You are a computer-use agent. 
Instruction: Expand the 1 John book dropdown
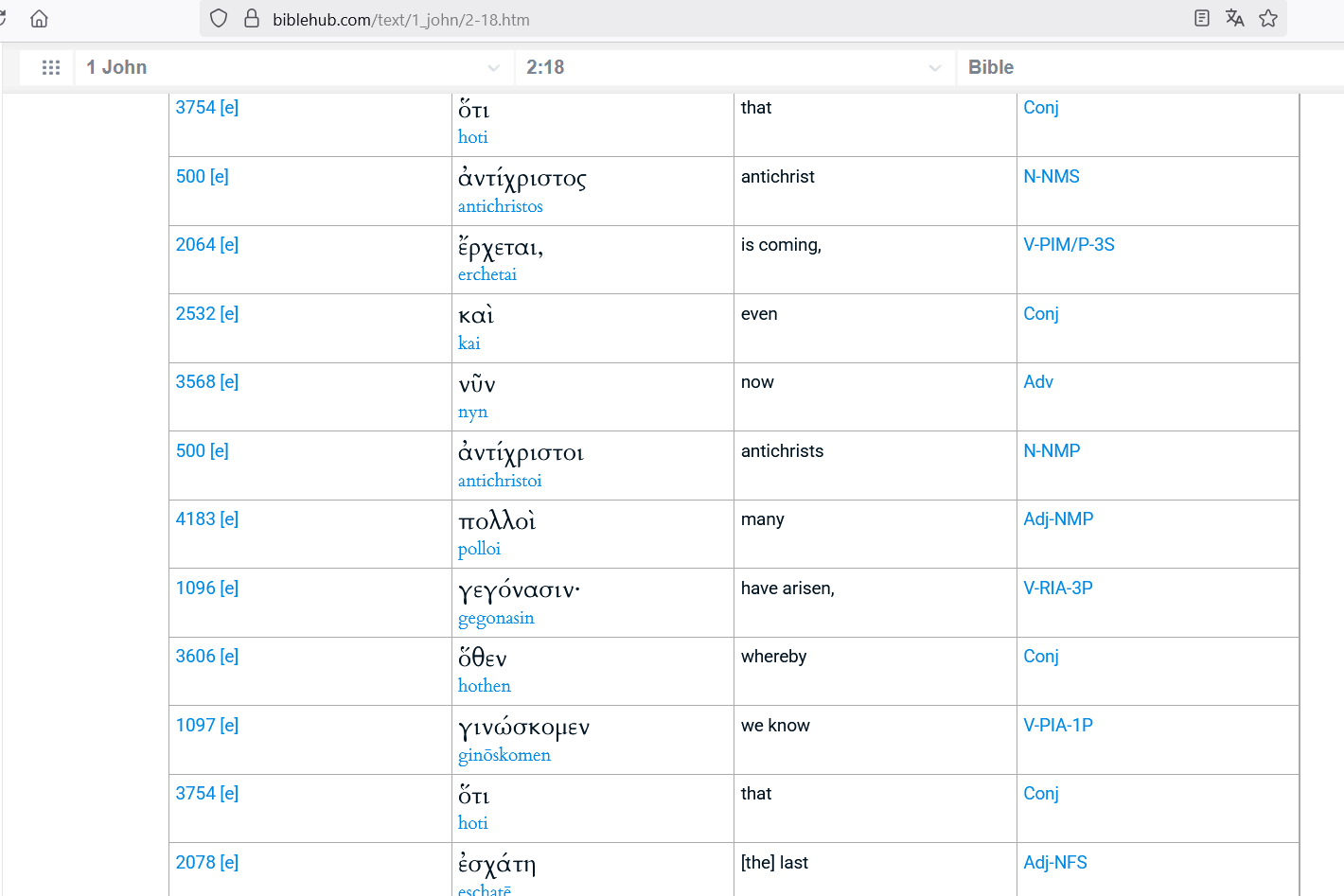click(294, 67)
